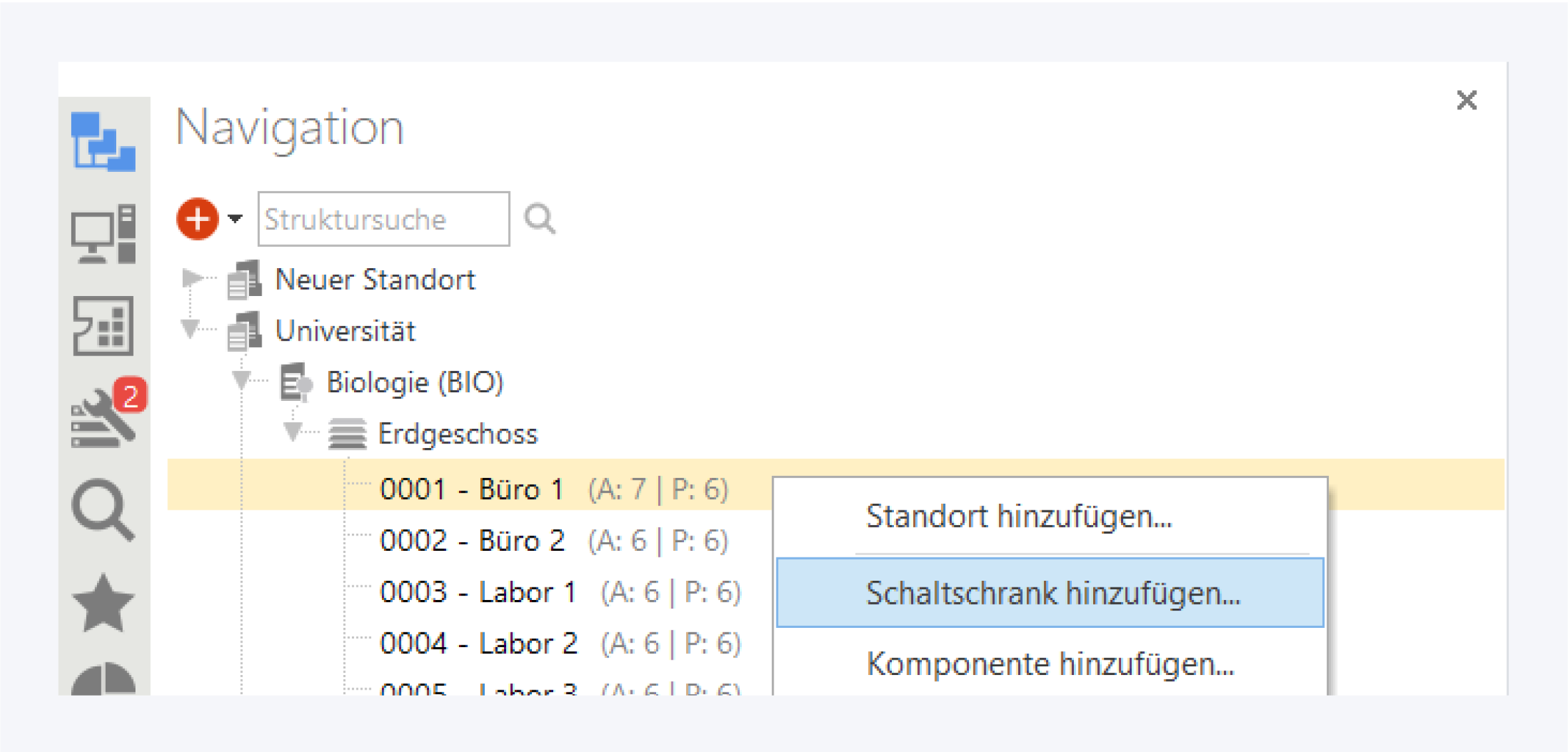Open the network structure navigation icon
The height and width of the screenshot is (752, 1568).
pyautogui.click(x=103, y=141)
